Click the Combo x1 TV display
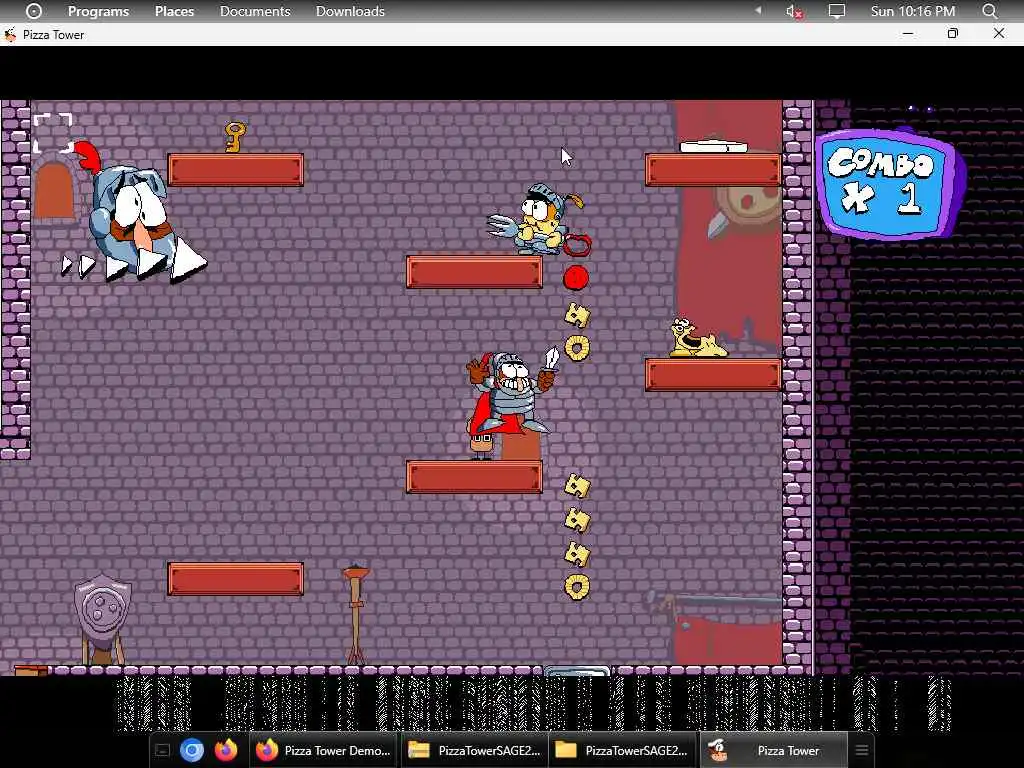The width and height of the screenshot is (1024, 768). tap(889, 184)
